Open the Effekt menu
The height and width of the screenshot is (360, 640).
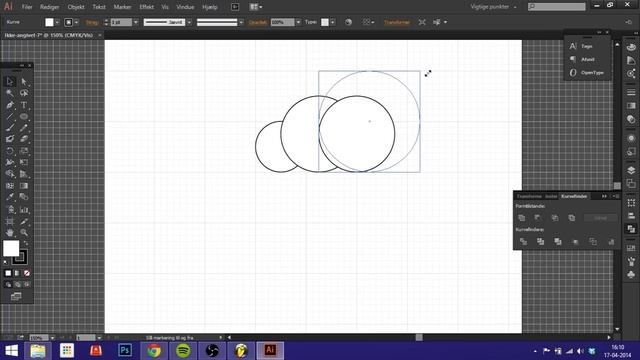146,7
